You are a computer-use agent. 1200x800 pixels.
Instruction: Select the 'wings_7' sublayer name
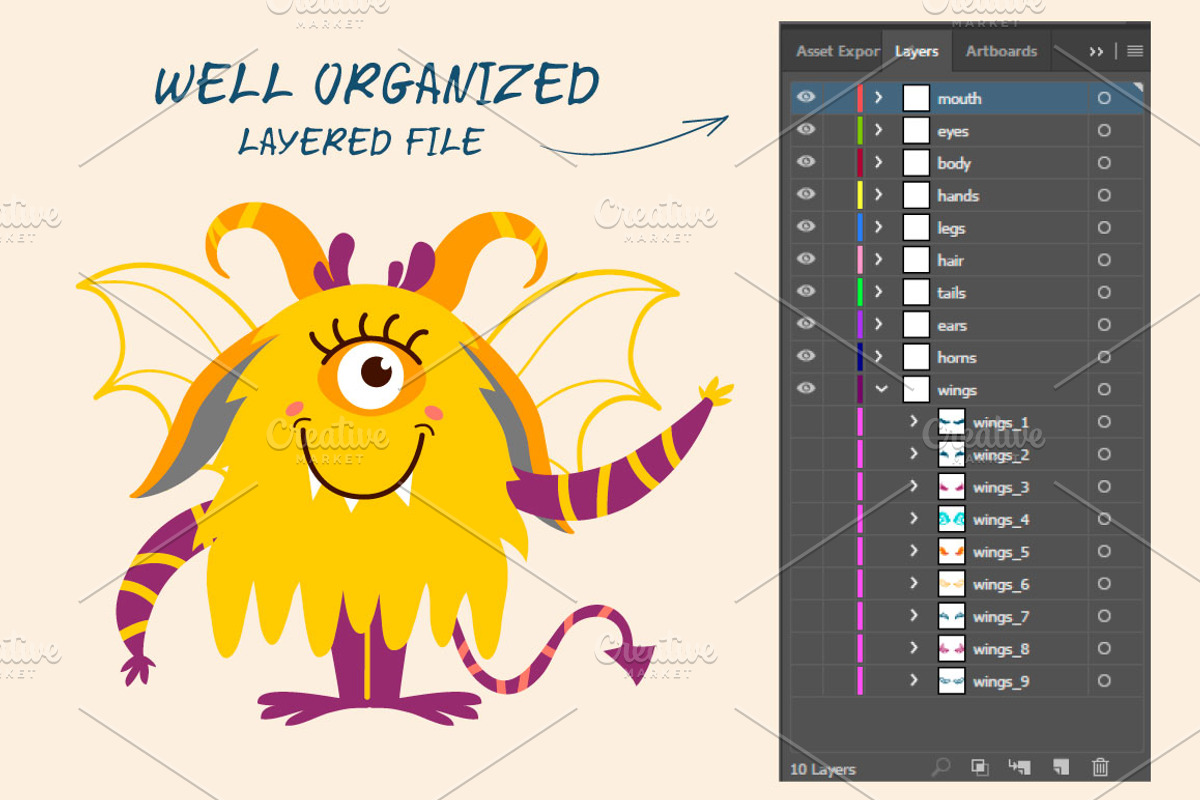point(1001,617)
